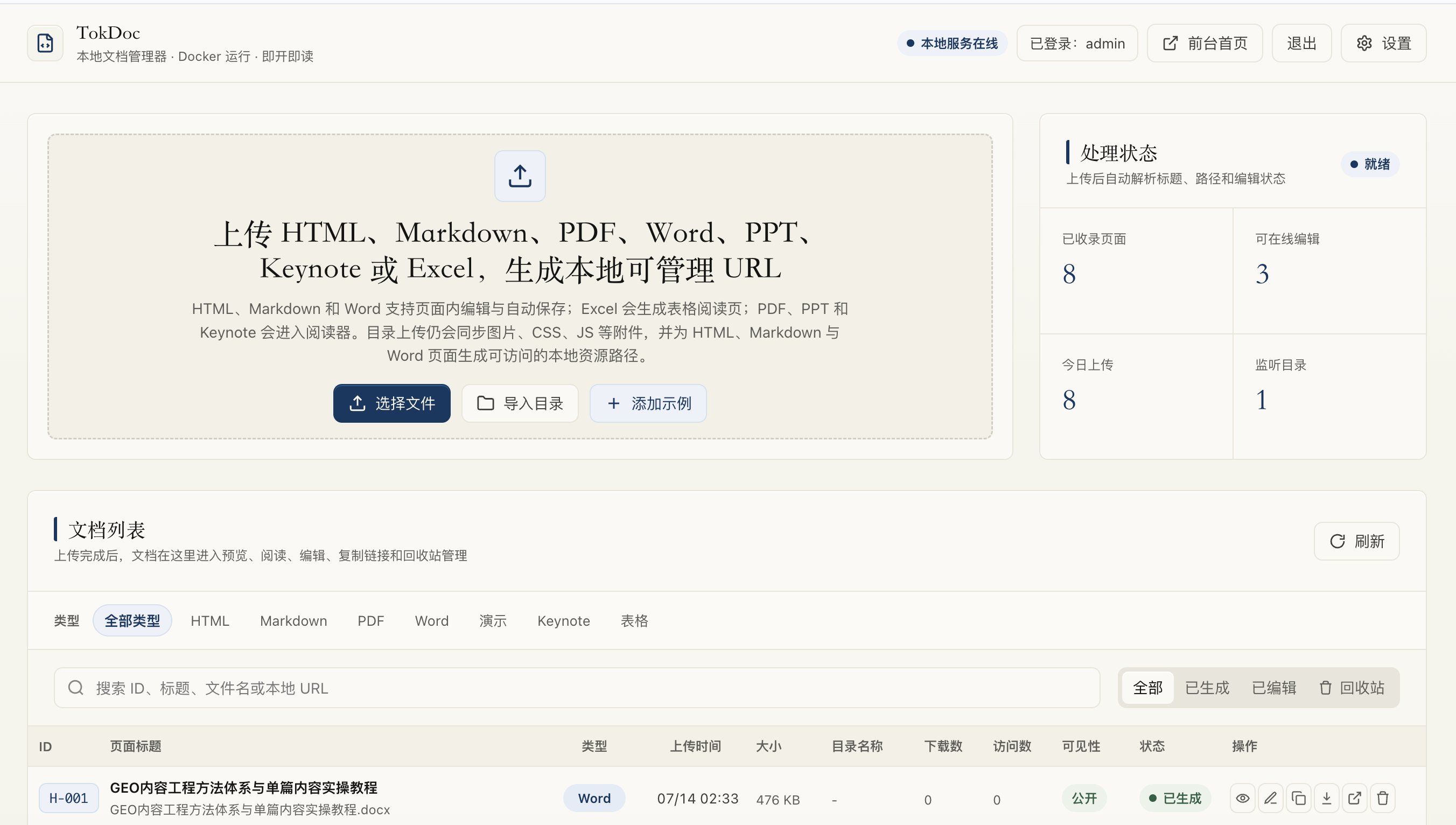The image size is (1456, 825).
Task: Click the upload arrow icon in drop zone
Action: click(x=520, y=176)
